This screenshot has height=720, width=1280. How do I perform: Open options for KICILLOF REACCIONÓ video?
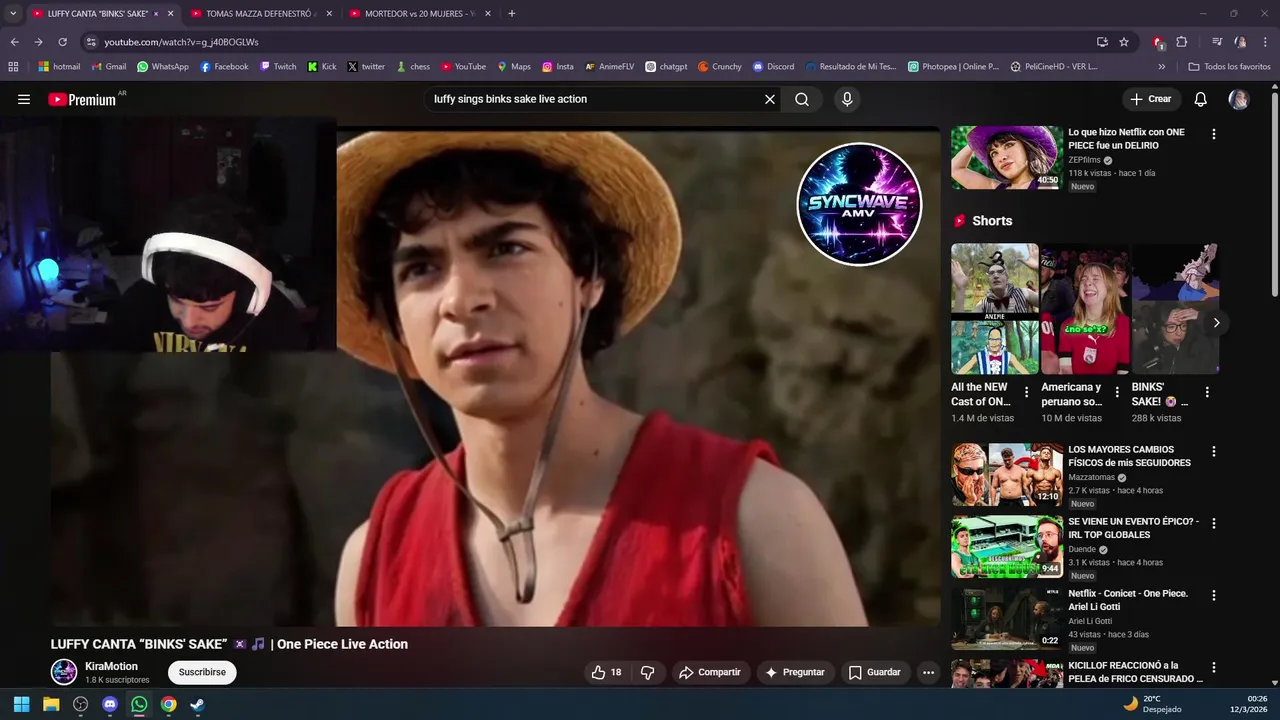coord(1214,668)
